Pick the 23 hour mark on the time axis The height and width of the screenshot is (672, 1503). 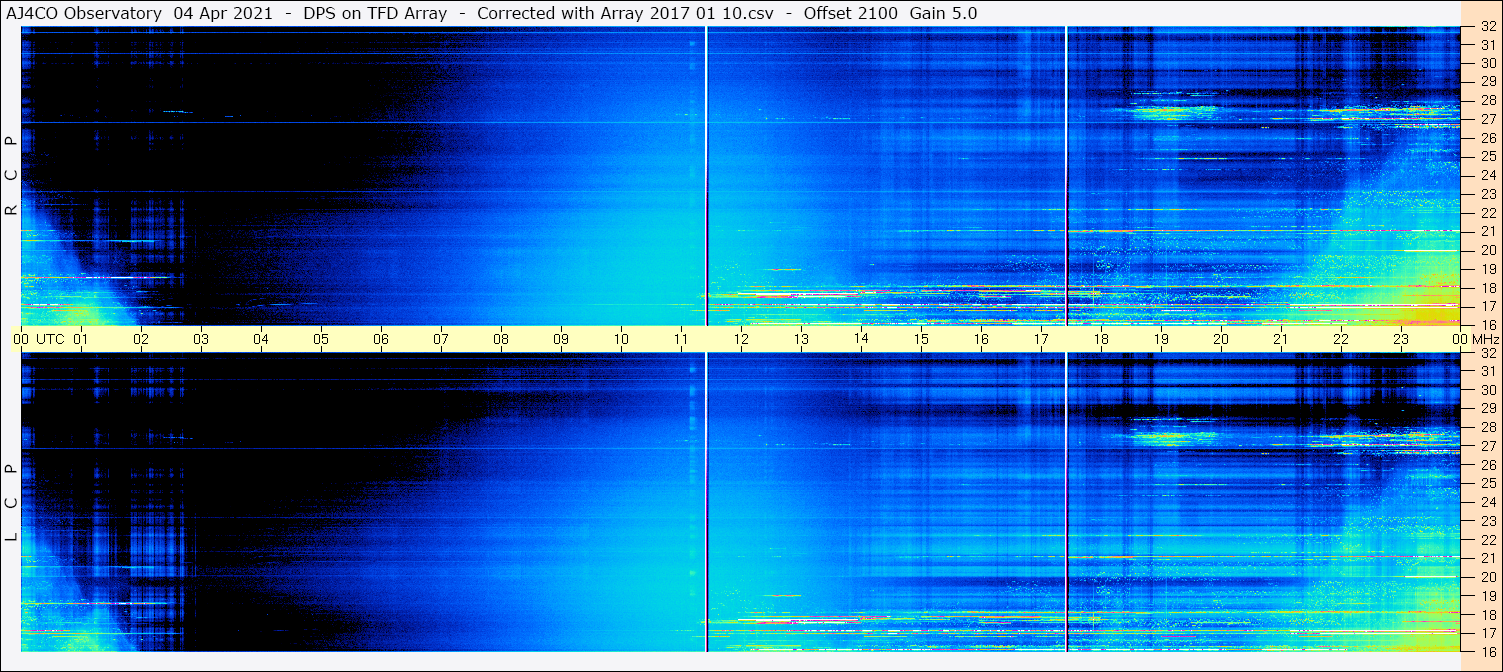[x=1401, y=339]
